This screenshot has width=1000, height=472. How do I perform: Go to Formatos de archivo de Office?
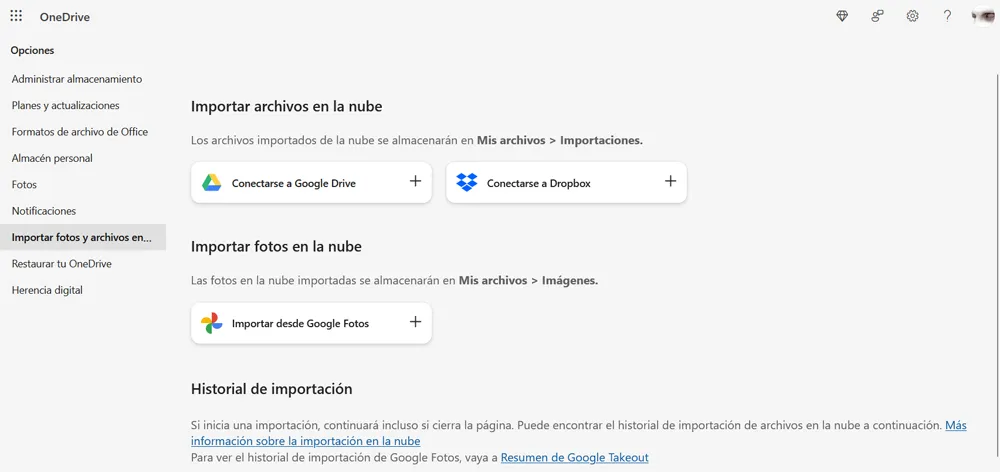coord(80,132)
